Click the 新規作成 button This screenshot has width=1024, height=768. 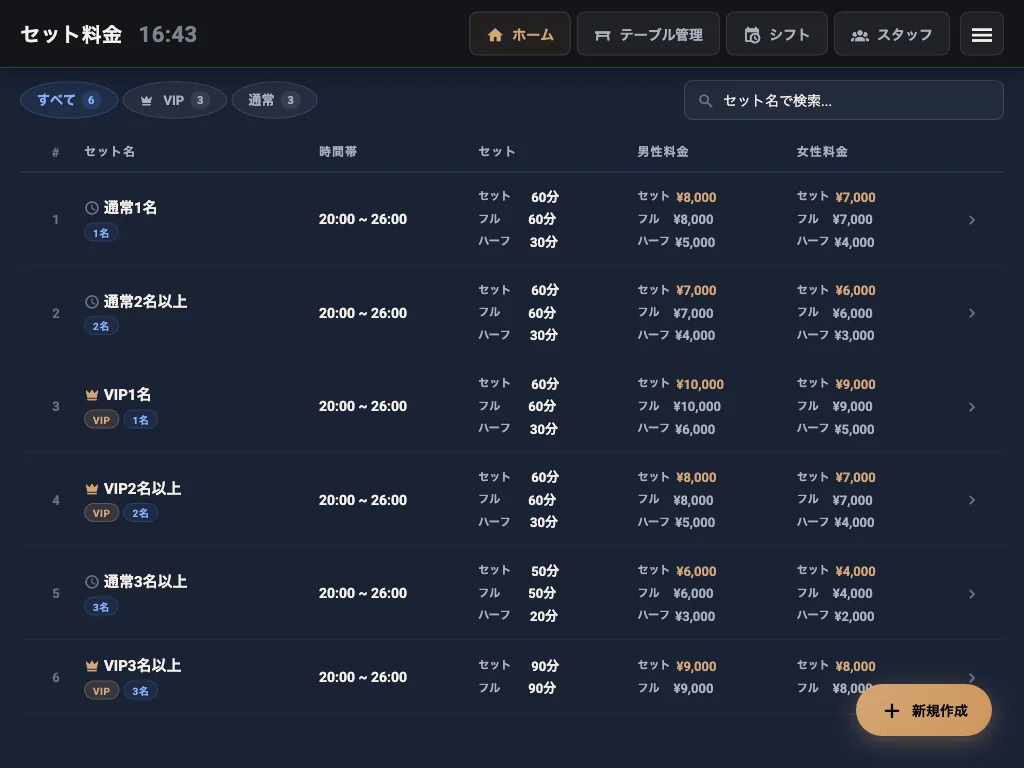click(923, 711)
